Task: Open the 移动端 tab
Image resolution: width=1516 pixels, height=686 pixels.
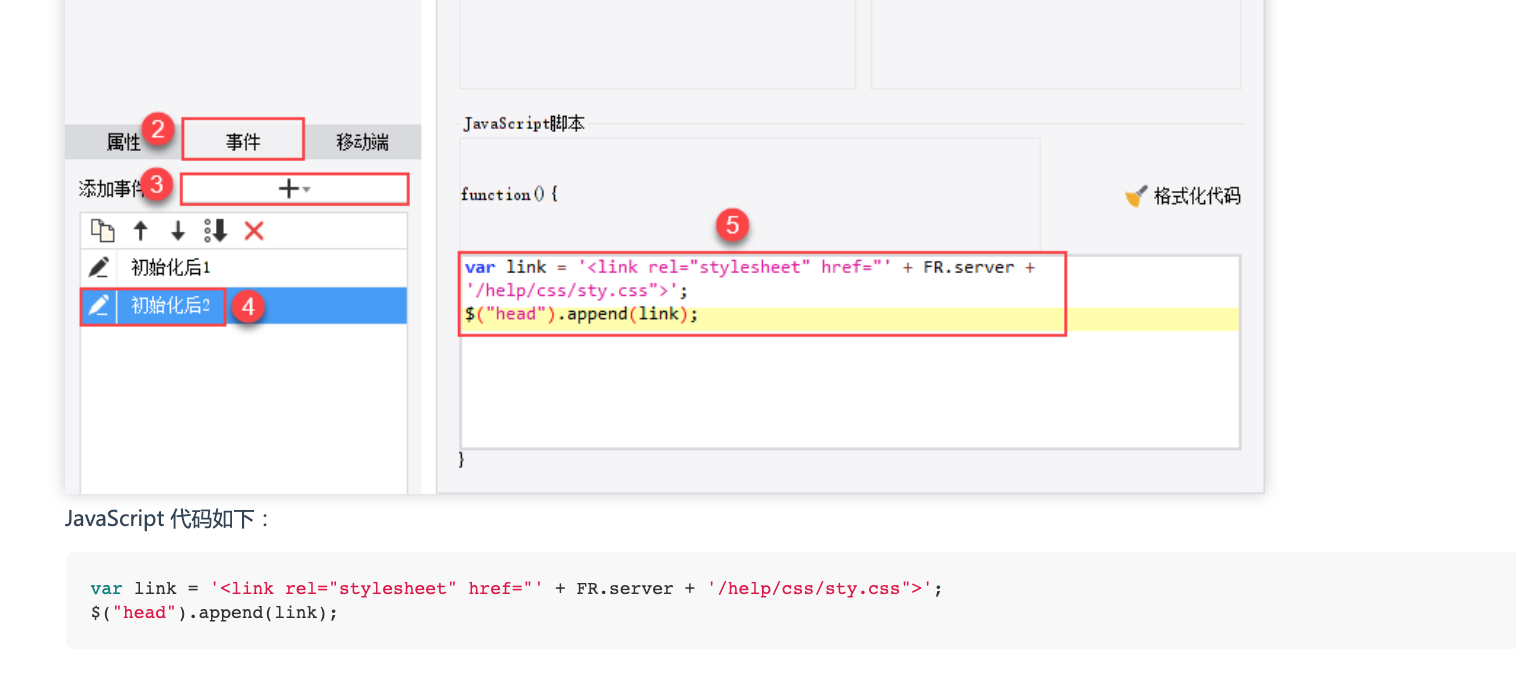Action: (362, 142)
